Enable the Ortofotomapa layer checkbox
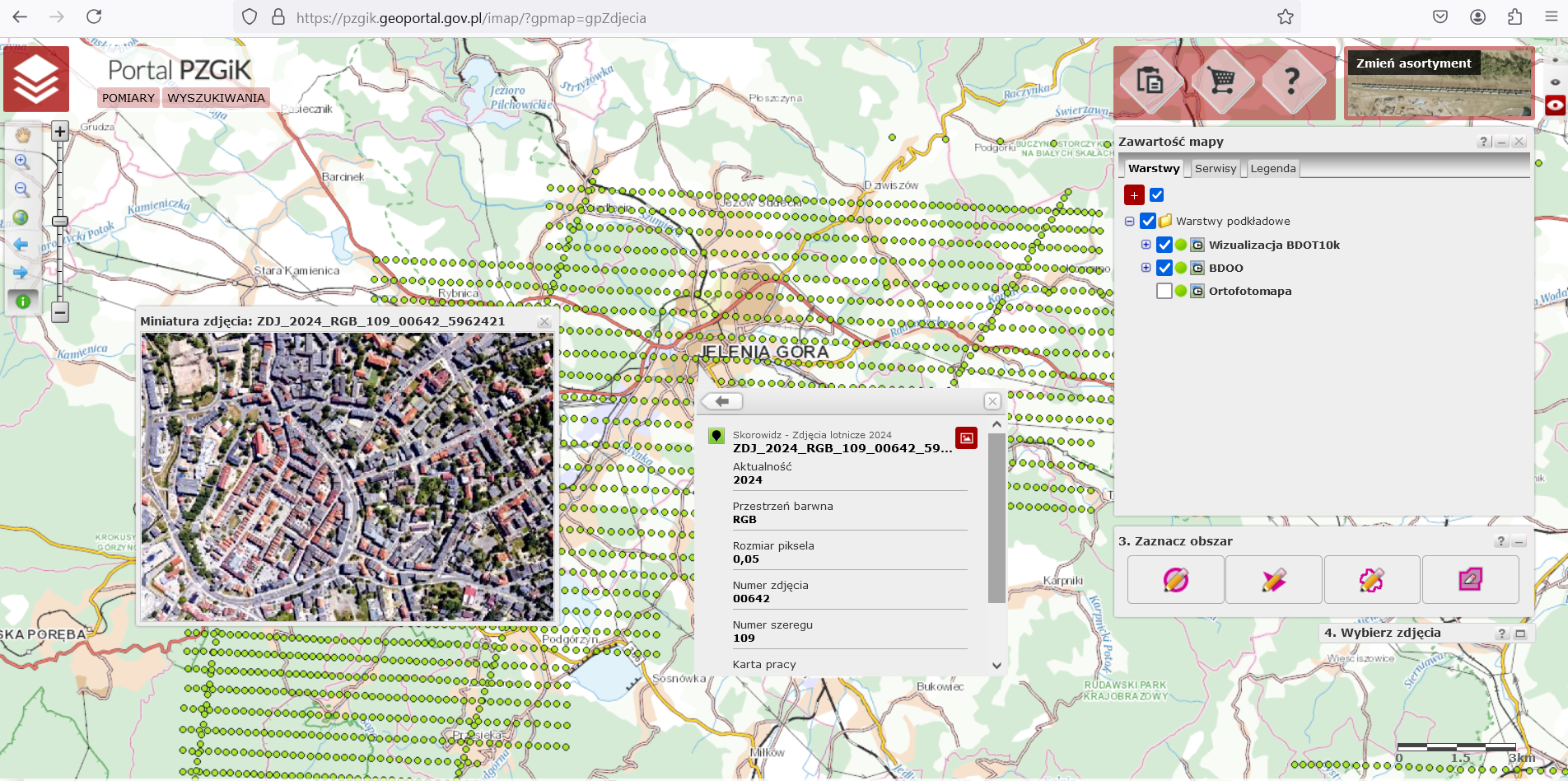Viewport: 1568px width, 781px height. [x=1164, y=291]
